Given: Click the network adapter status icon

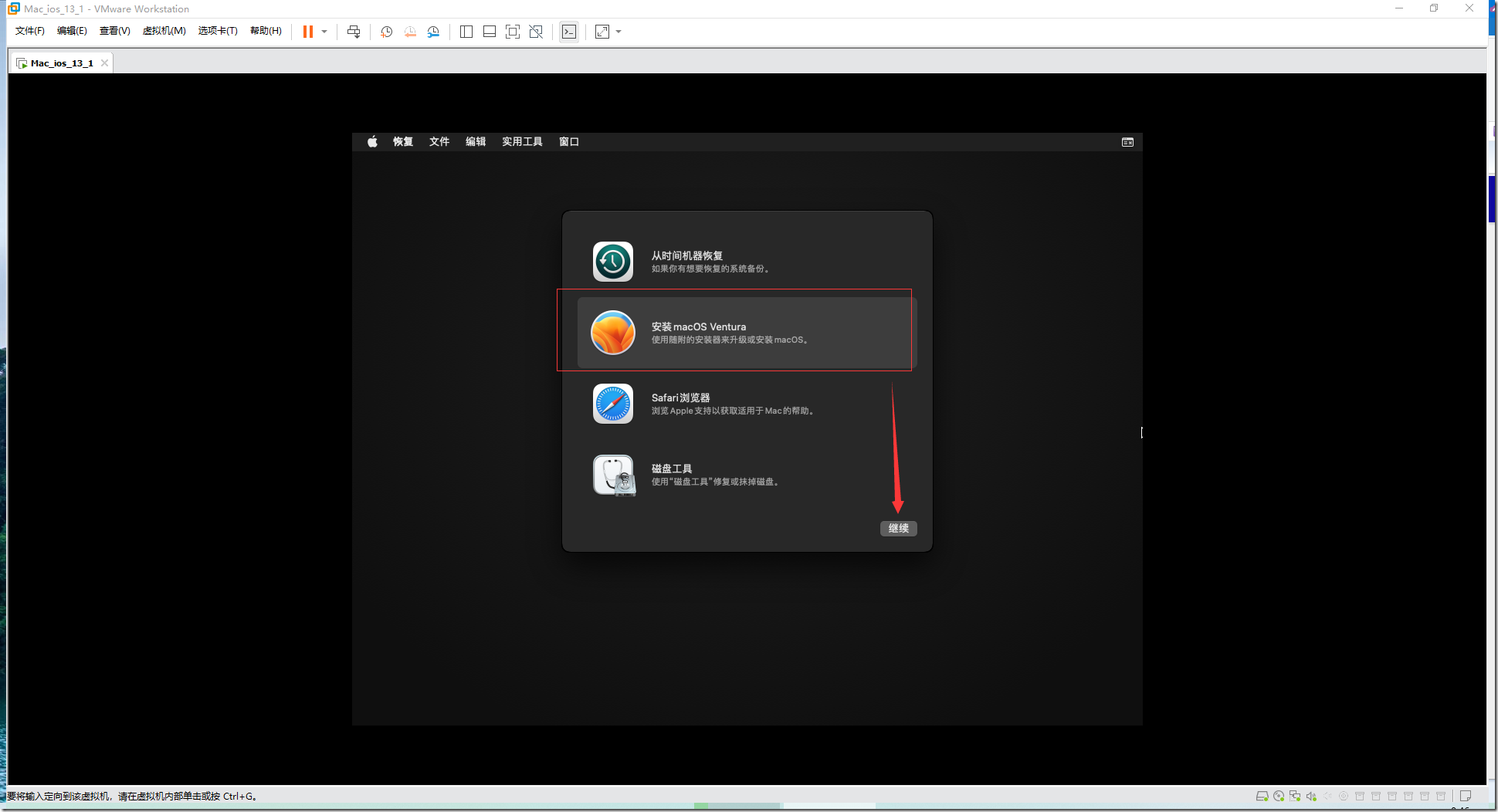Looking at the screenshot, I should [x=1295, y=796].
